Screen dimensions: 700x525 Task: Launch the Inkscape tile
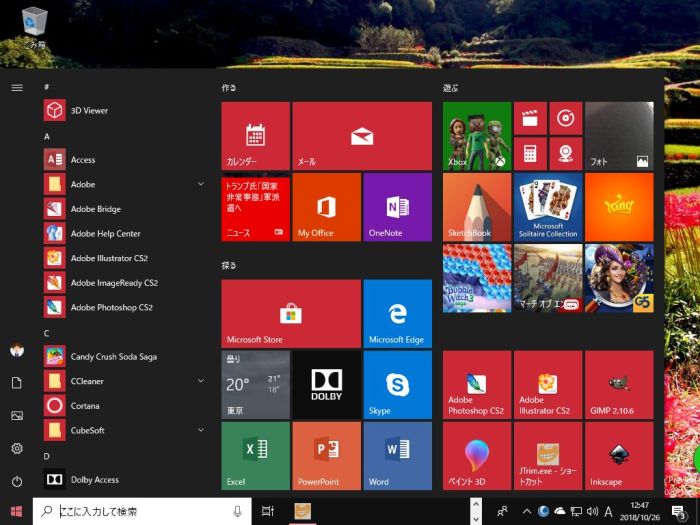(619, 455)
